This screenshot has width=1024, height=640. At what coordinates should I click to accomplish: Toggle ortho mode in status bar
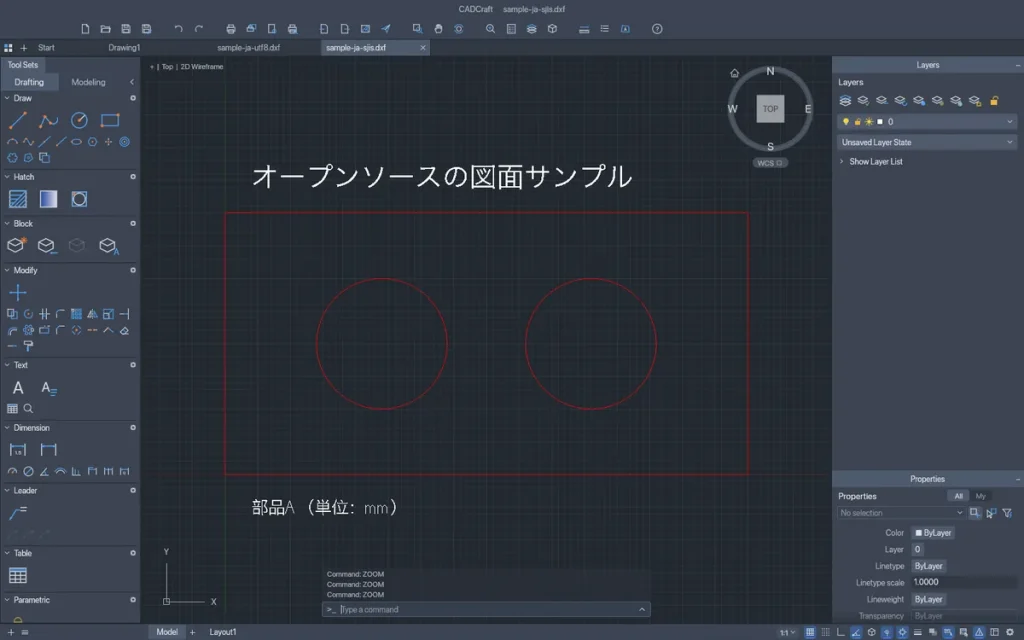pyautogui.click(x=840, y=632)
